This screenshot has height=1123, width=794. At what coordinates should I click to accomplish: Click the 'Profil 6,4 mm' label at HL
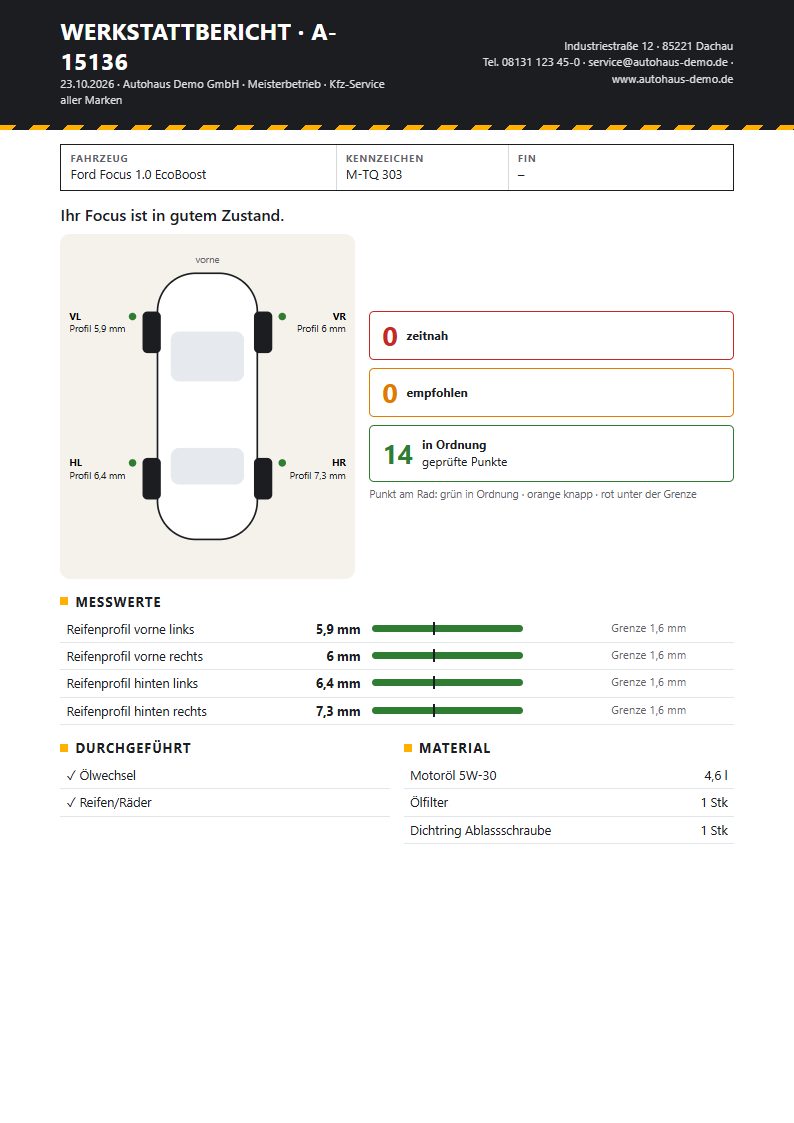(97, 476)
